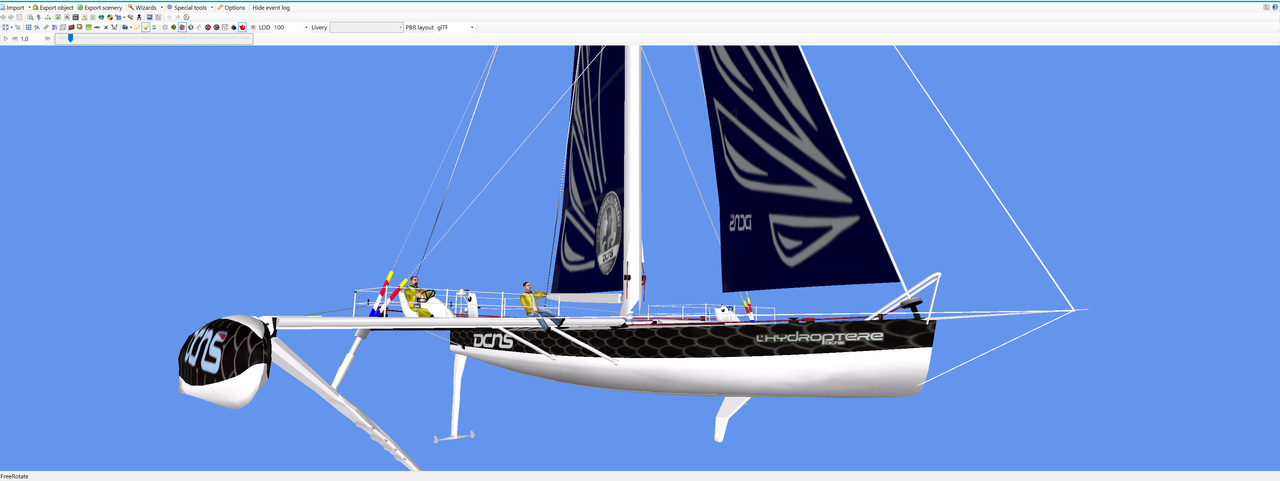Open the Import menu

click(x=13, y=7)
